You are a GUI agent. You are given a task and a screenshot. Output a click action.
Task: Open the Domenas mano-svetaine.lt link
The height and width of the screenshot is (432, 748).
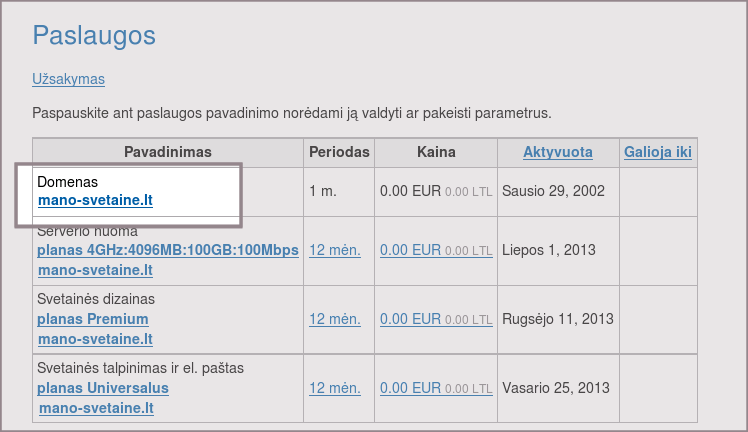(95, 201)
